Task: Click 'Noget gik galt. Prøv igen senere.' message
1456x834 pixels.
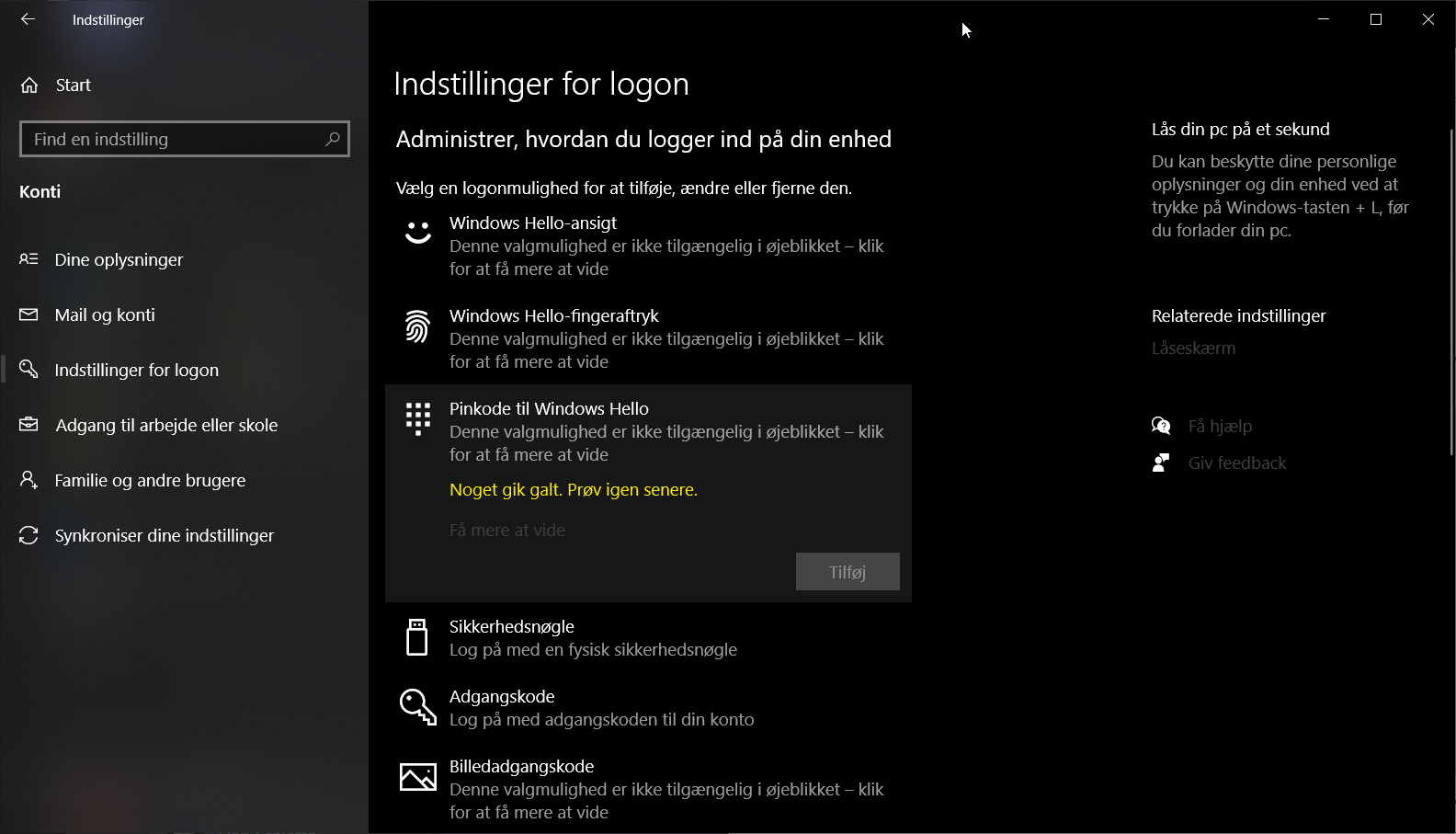Action: pos(574,489)
